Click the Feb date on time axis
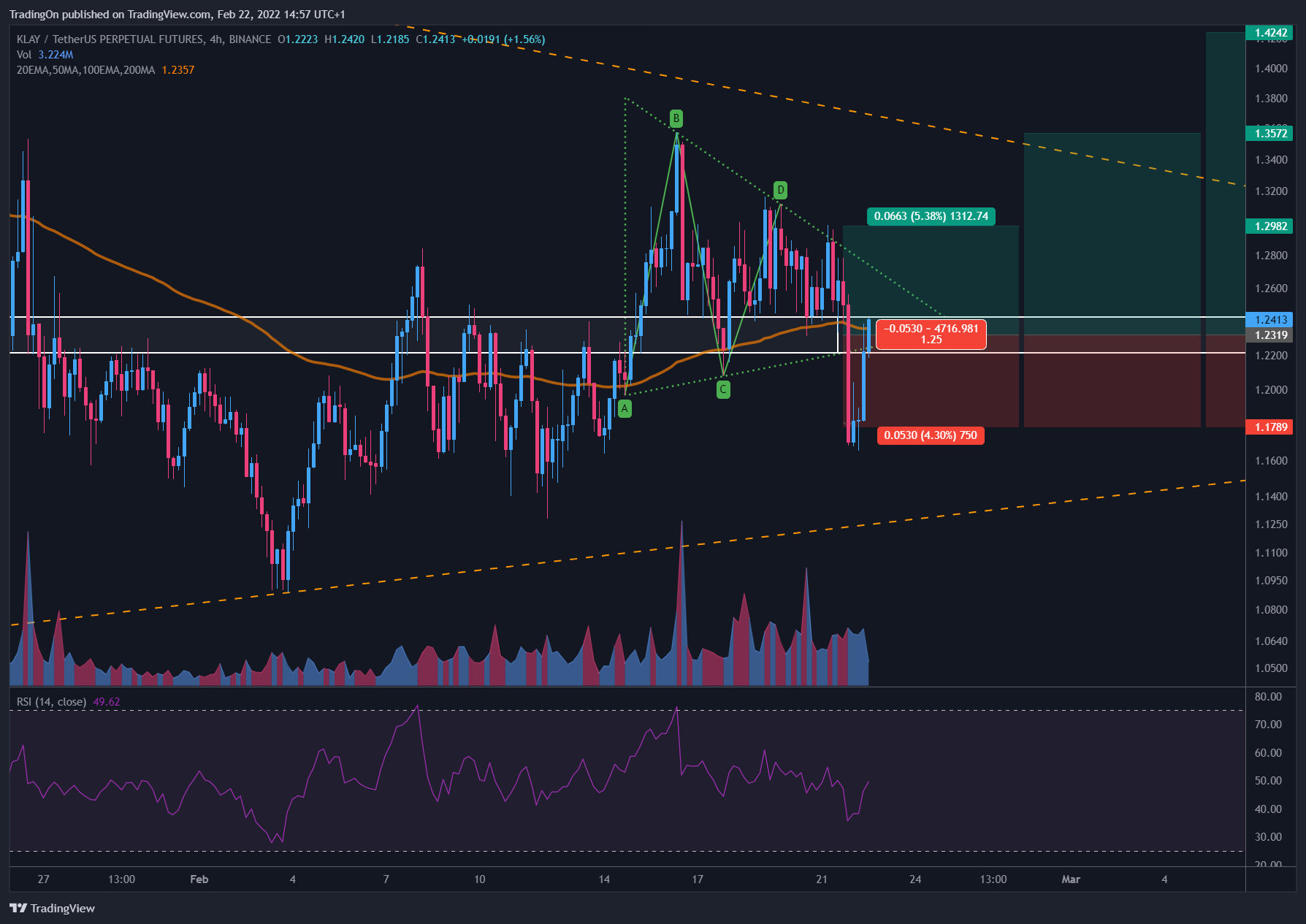The image size is (1306, 924). (199, 879)
